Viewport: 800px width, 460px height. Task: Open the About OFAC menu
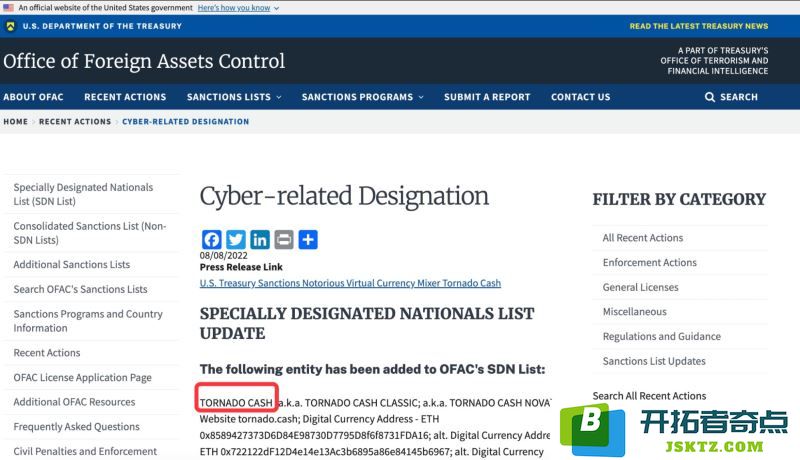tap(33, 97)
